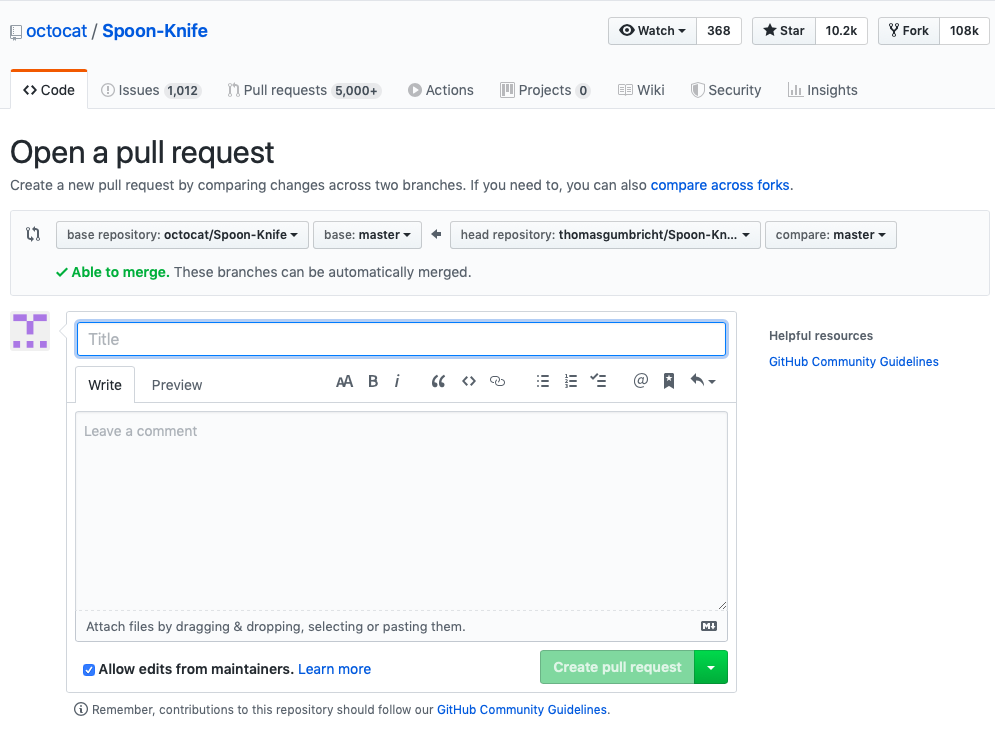Viewport: 995px width, 731px height.
Task: Add a link with the link icon
Action: [x=497, y=381]
